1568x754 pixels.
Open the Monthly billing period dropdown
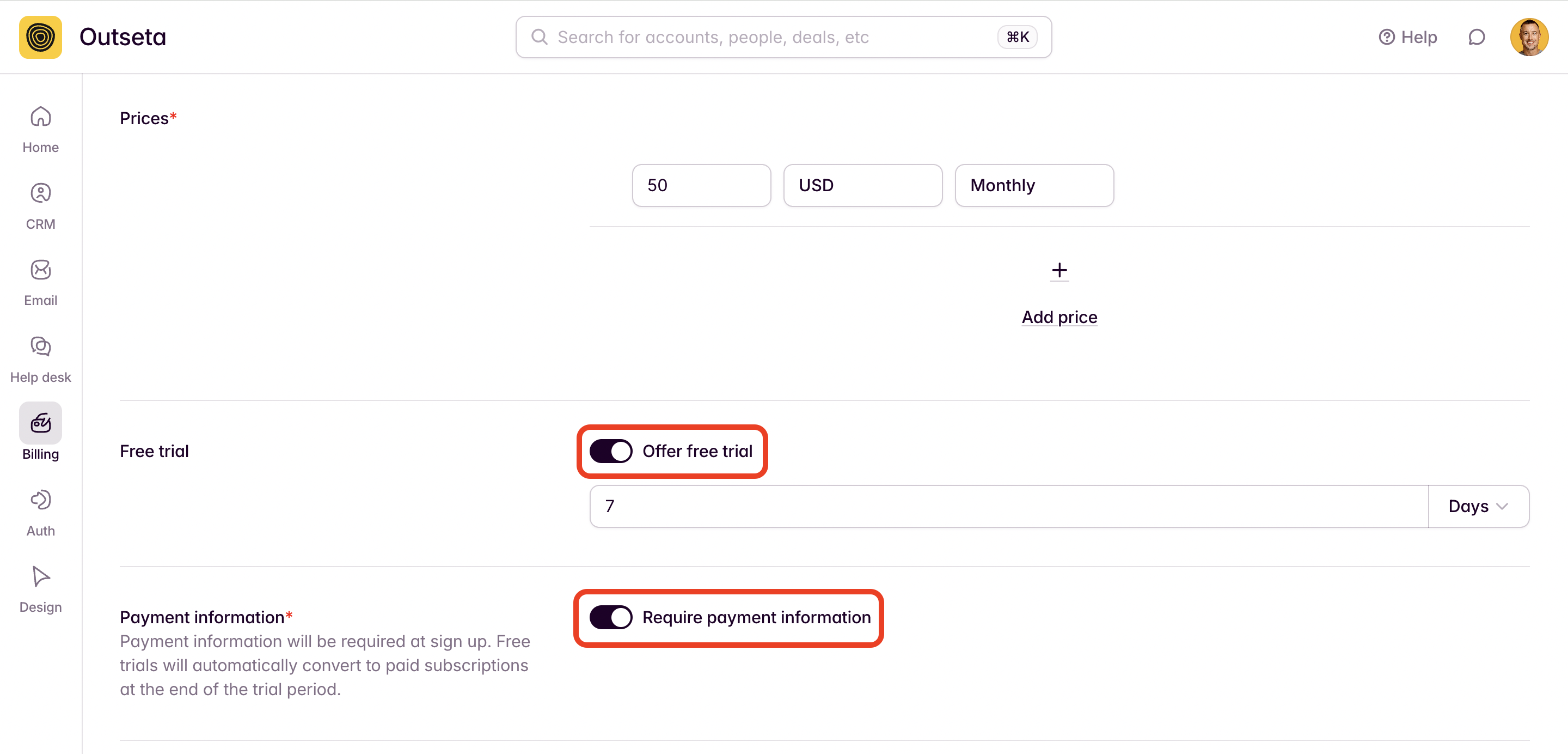[1034, 185]
